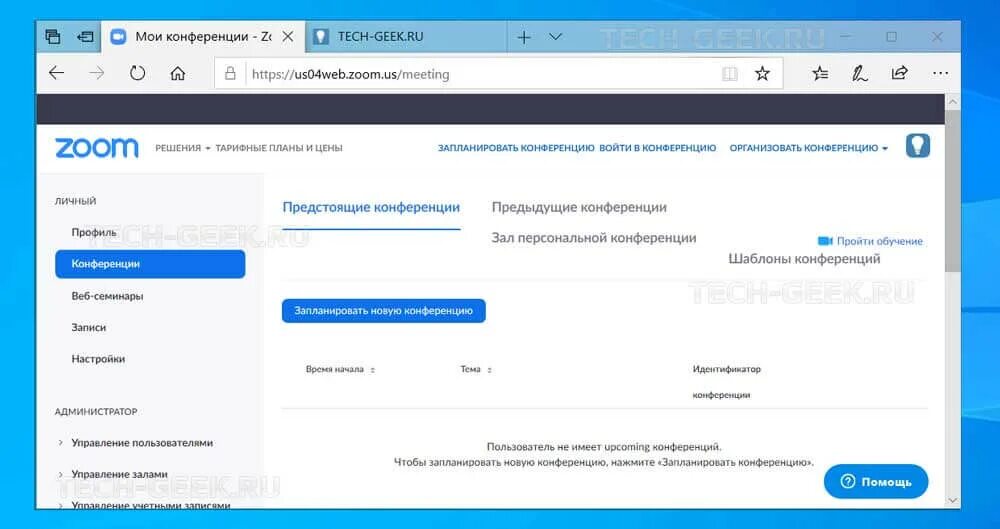Open ТАРИФНЫЕ ПЛАНЫ И ЦЕНЫ link
This screenshot has height=529, width=1000.
[x=279, y=148]
